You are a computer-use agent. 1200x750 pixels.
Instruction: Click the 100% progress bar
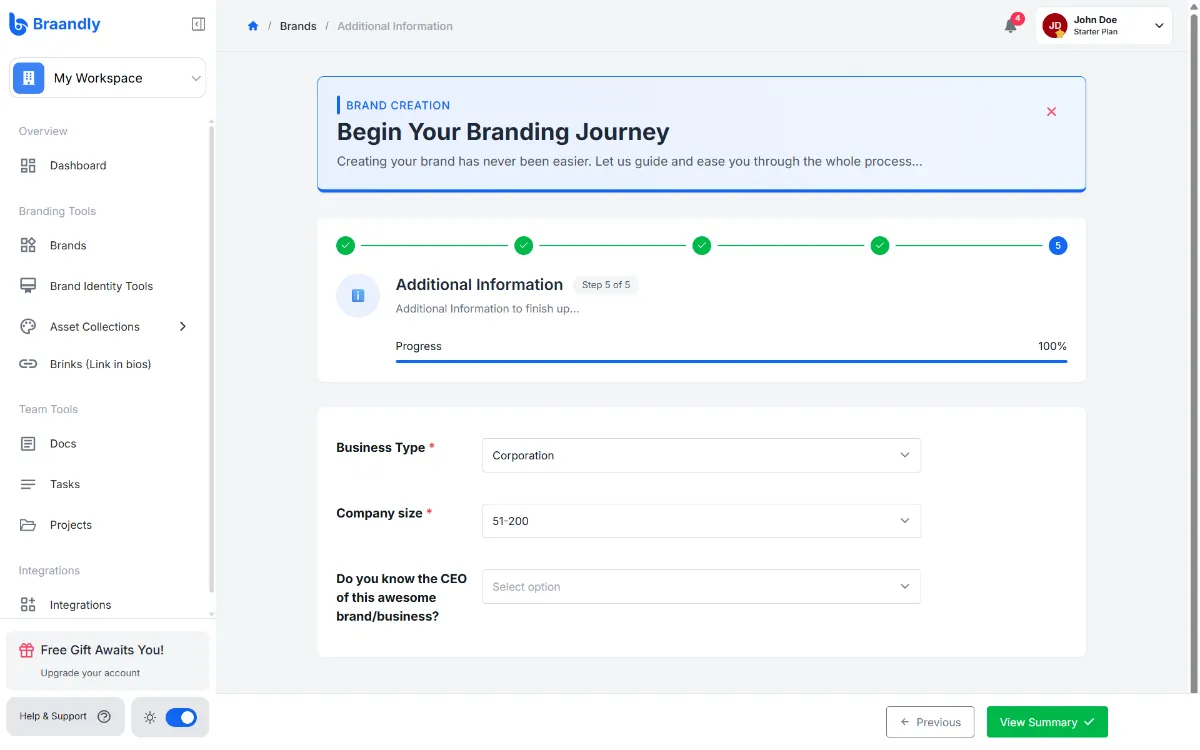tap(731, 360)
